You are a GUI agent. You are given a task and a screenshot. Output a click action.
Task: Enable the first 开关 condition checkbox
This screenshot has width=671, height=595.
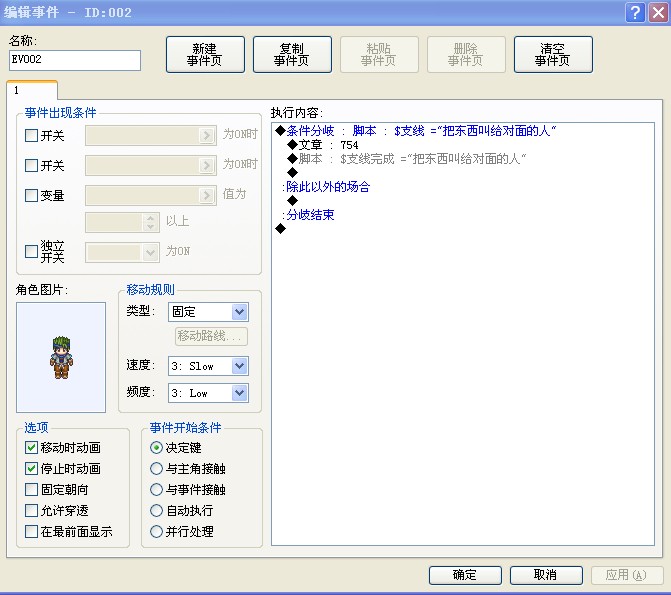(x=31, y=136)
